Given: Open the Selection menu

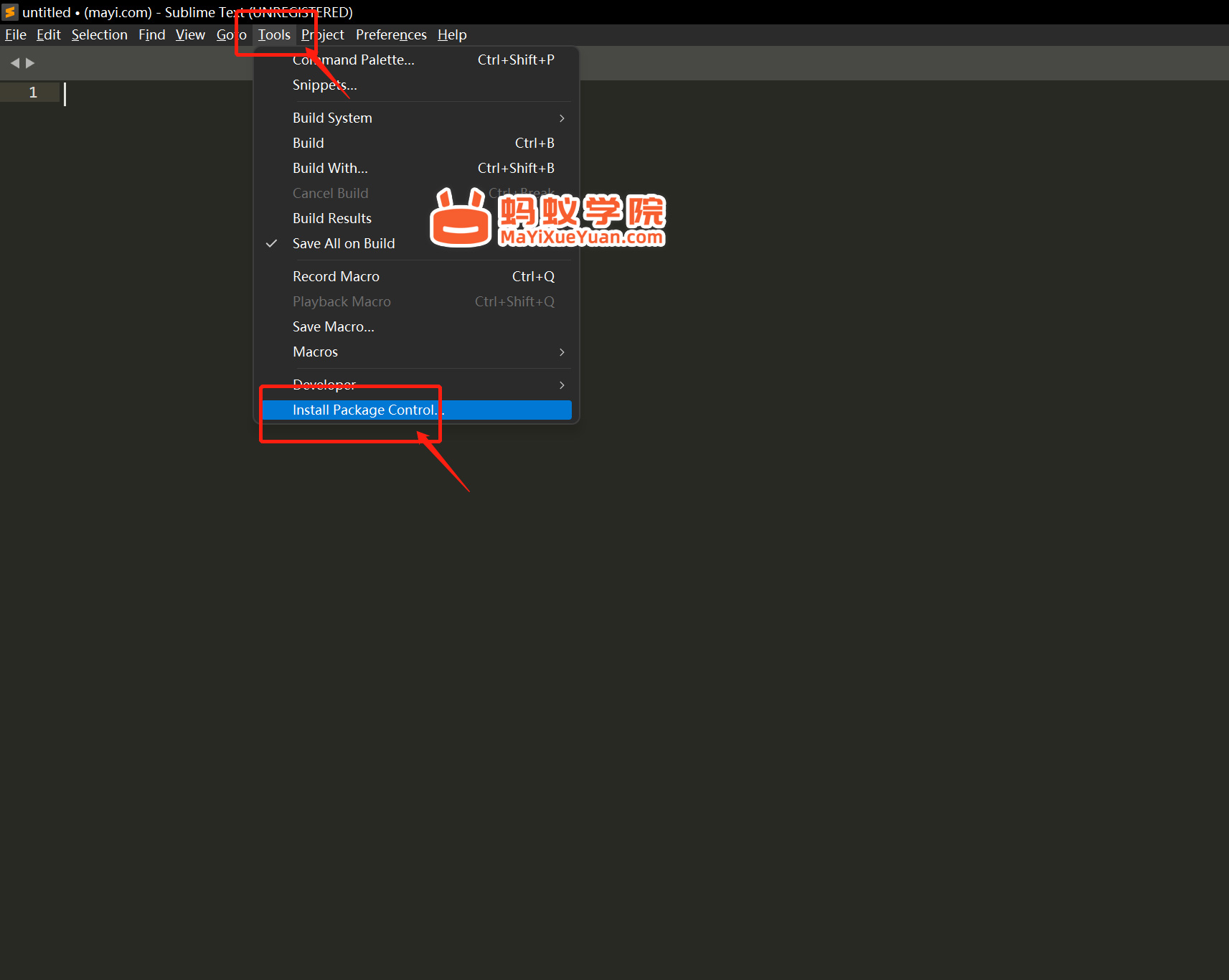Looking at the screenshot, I should click(100, 35).
